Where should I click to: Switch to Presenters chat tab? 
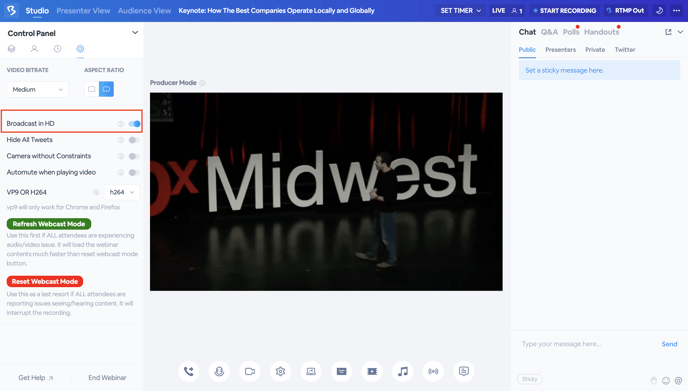(560, 50)
